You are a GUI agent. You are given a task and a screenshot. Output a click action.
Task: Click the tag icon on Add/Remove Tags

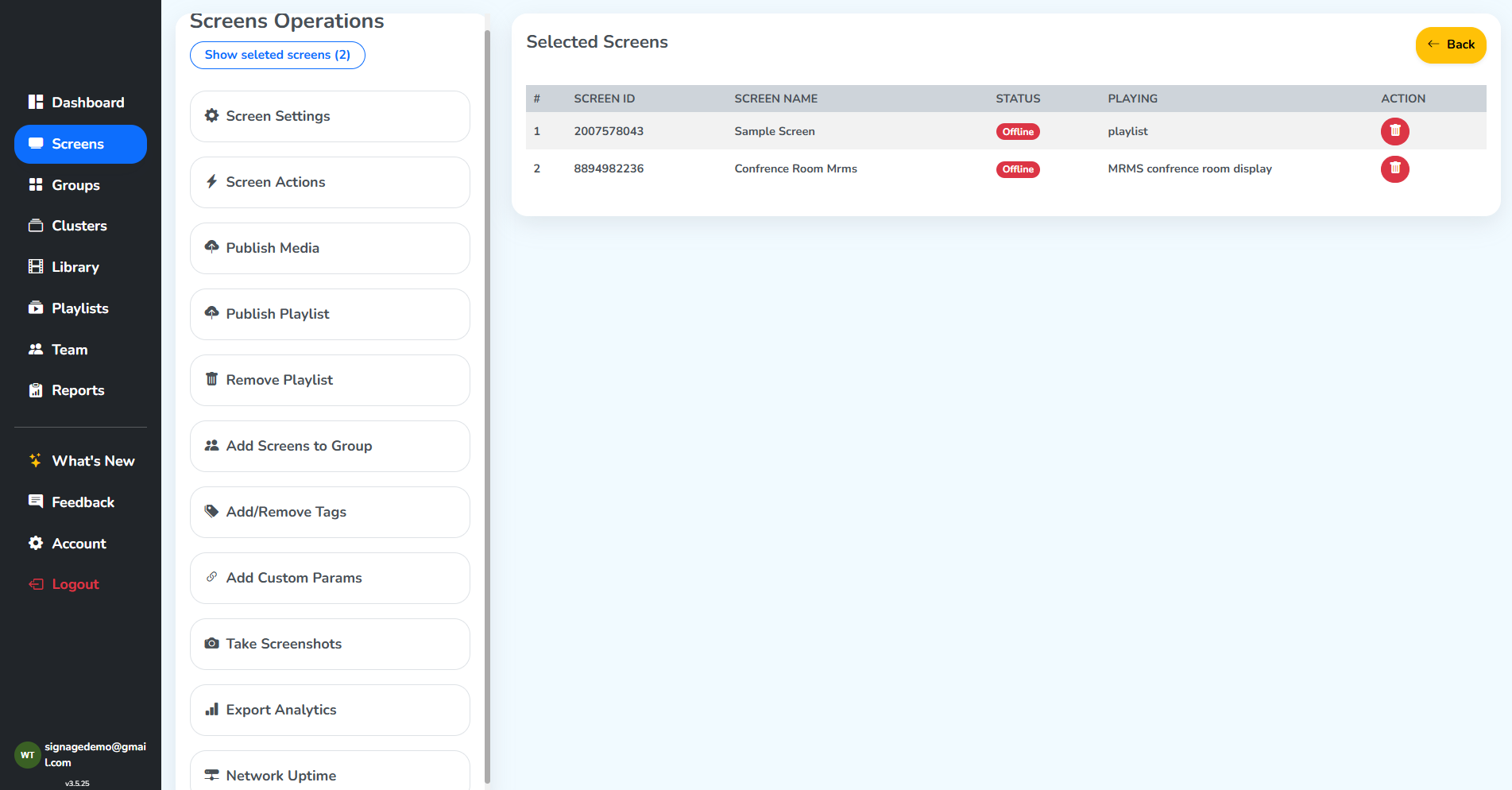(x=211, y=511)
